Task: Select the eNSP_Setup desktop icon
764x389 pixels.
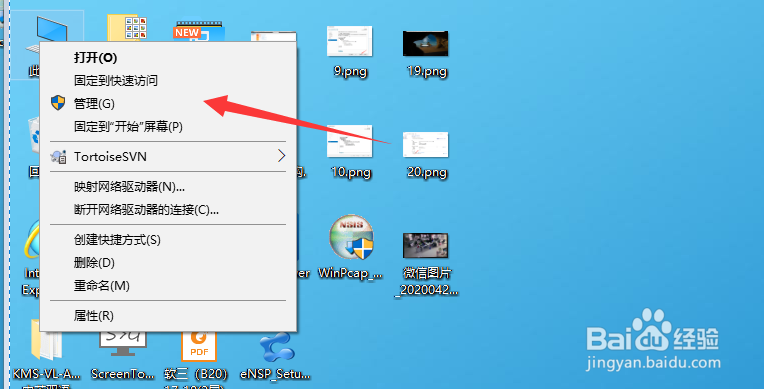Action: click(276, 346)
